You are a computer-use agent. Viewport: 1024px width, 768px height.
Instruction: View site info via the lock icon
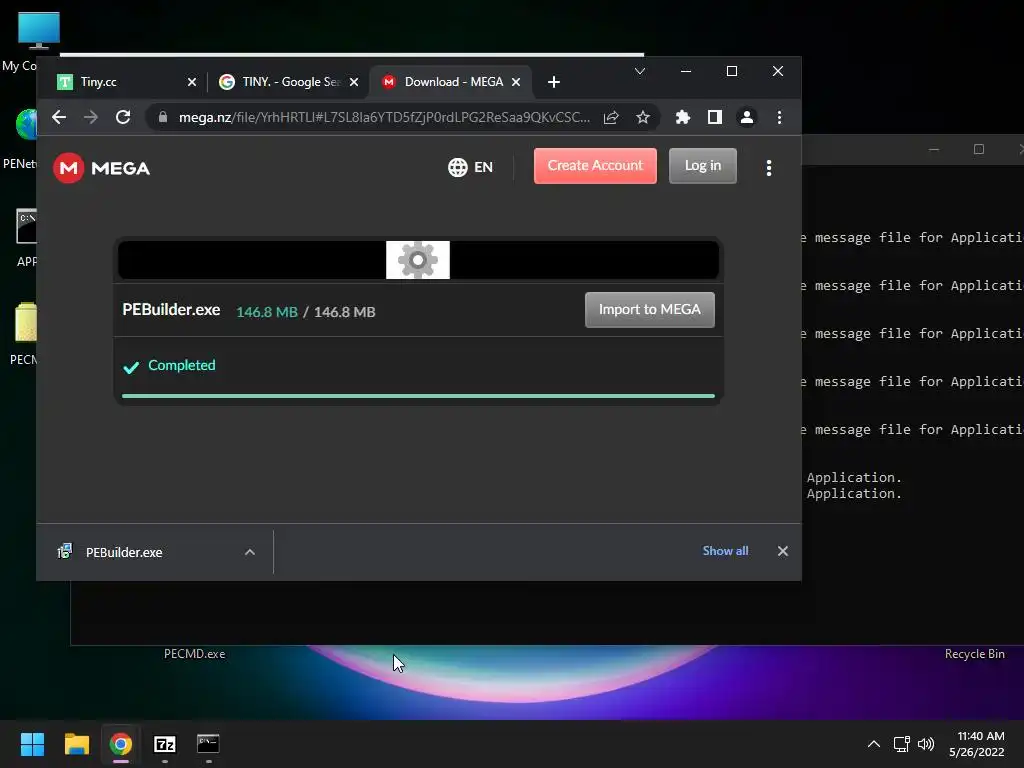[x=163, y=118]
